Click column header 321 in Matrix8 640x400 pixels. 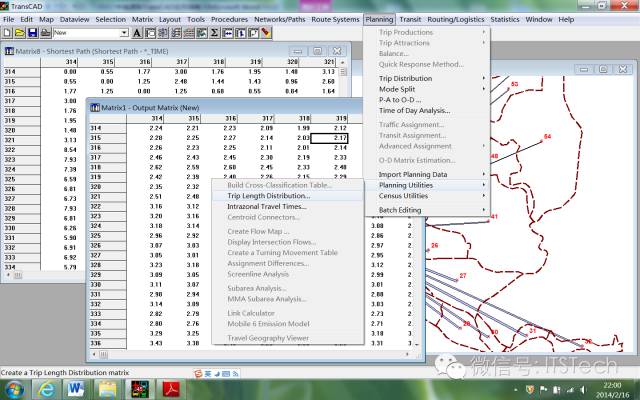[318, 62]
